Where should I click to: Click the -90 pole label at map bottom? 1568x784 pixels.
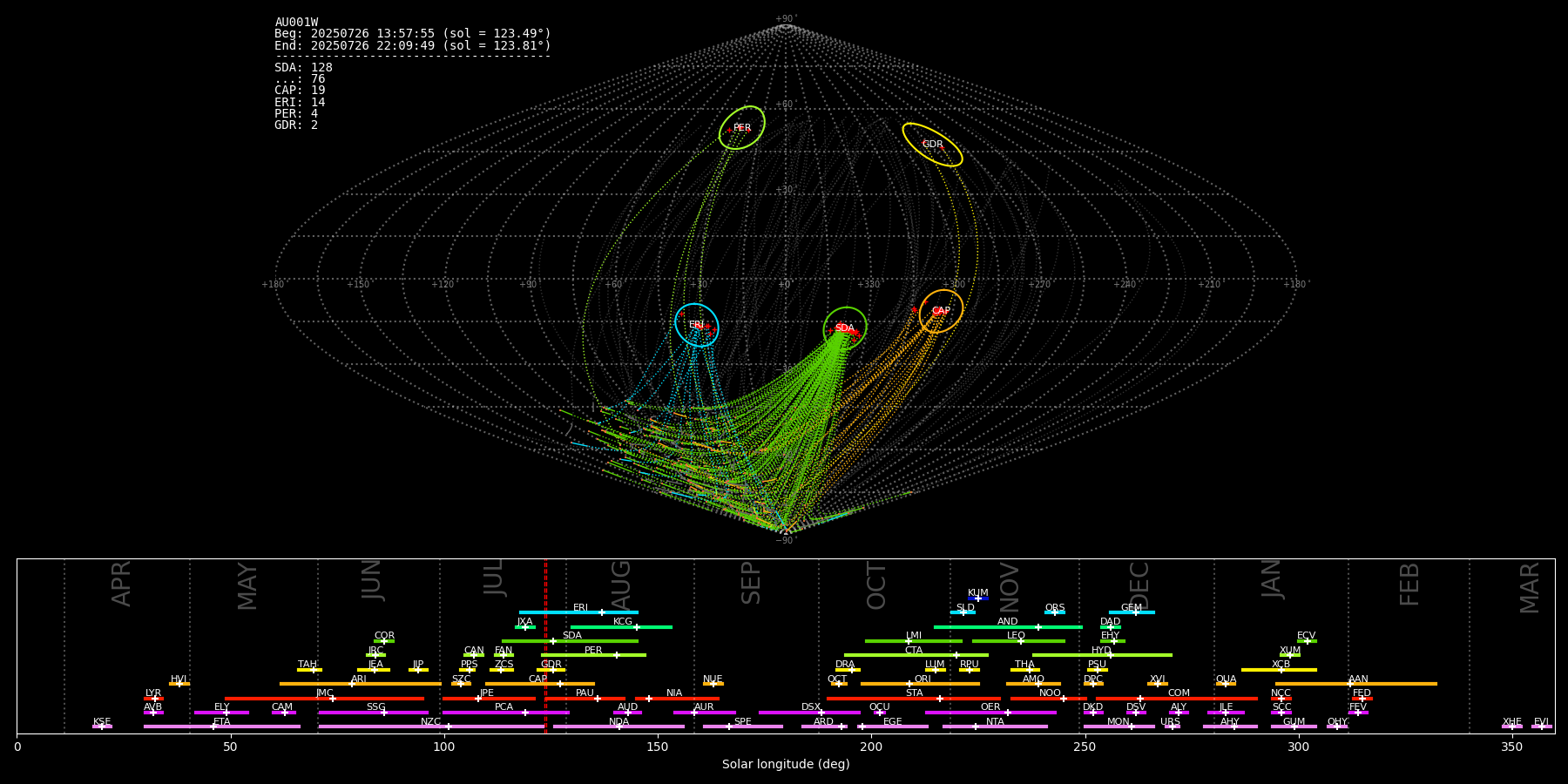click(x=785, y=541)
